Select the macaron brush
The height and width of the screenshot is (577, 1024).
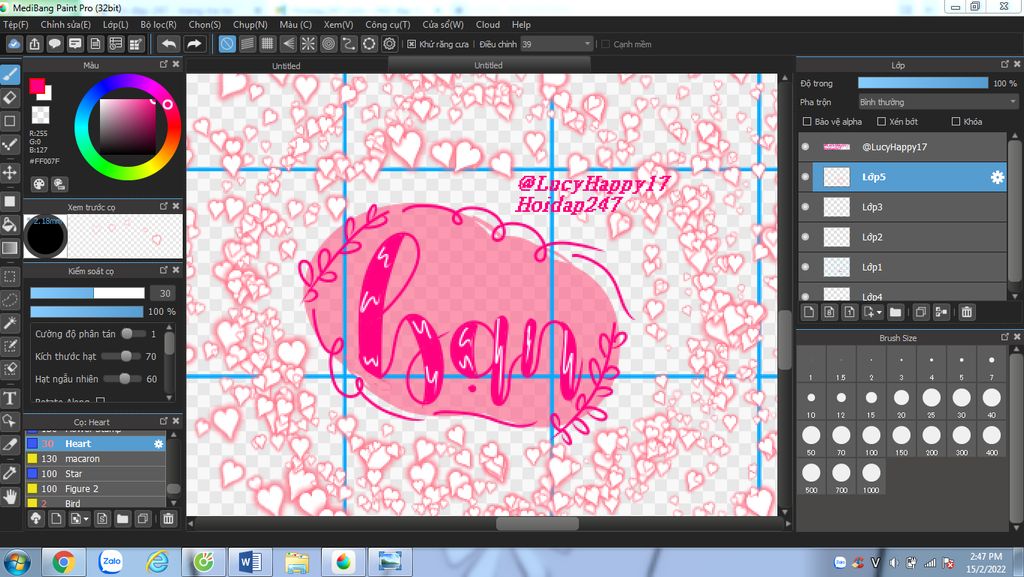tap(82, 458)
